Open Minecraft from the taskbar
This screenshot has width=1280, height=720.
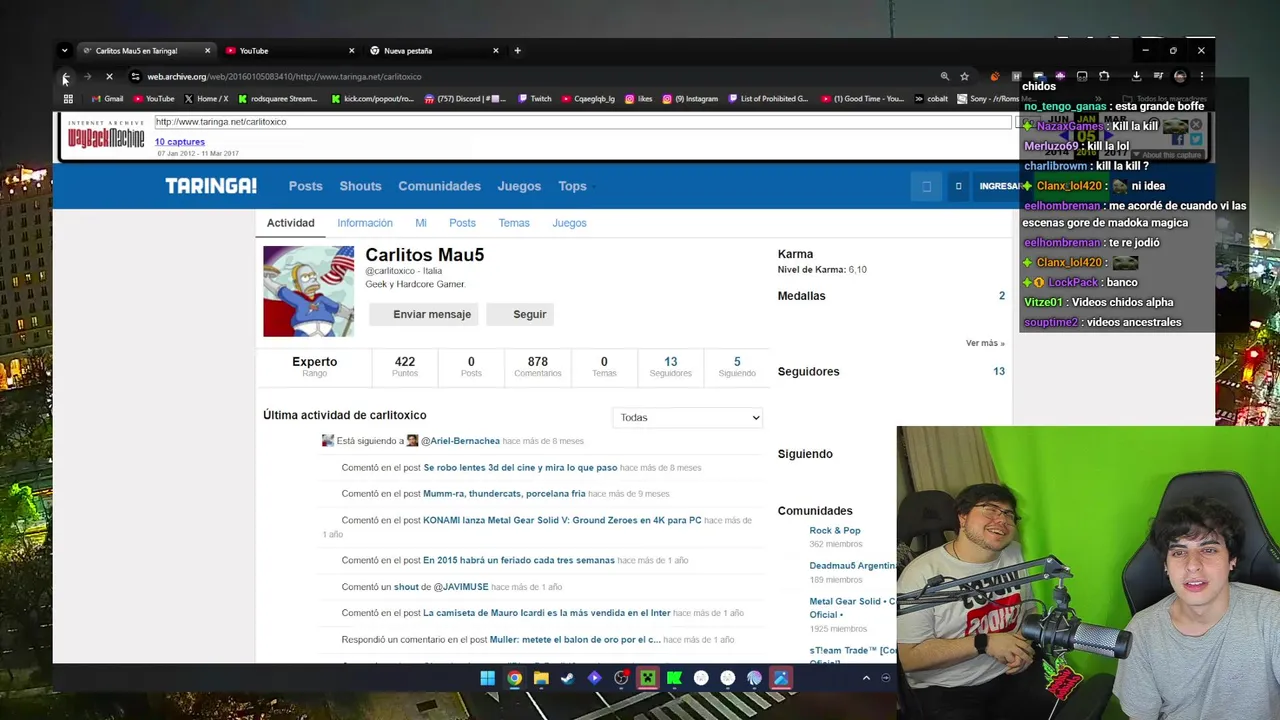pyautogui.click(x=647, y=678)
